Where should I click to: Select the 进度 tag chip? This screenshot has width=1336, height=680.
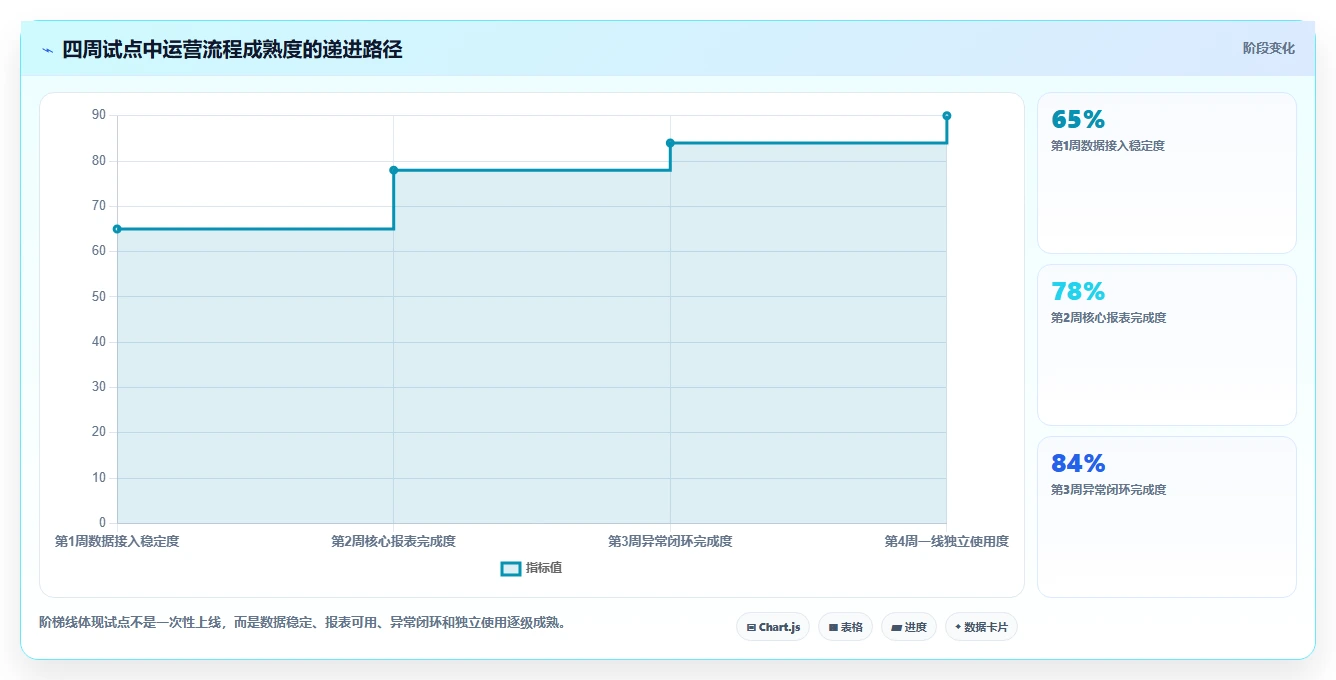908,627
